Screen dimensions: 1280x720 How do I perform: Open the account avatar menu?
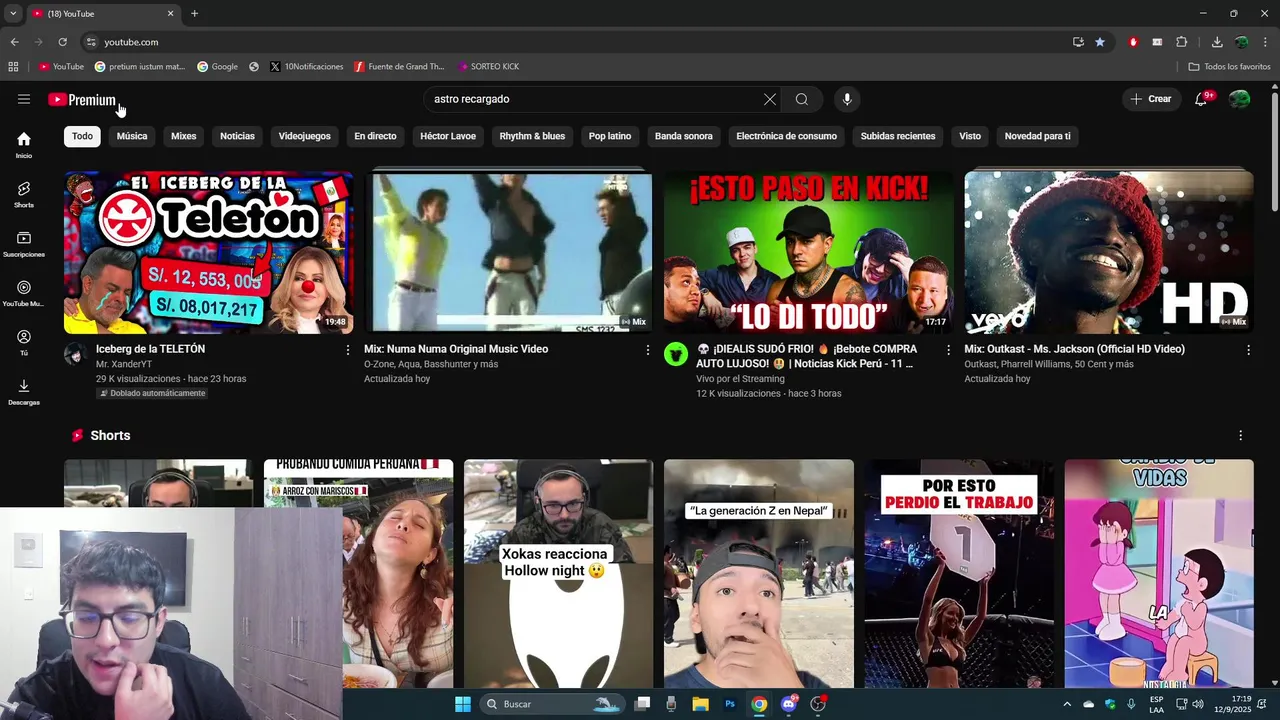click(1239, 99)
